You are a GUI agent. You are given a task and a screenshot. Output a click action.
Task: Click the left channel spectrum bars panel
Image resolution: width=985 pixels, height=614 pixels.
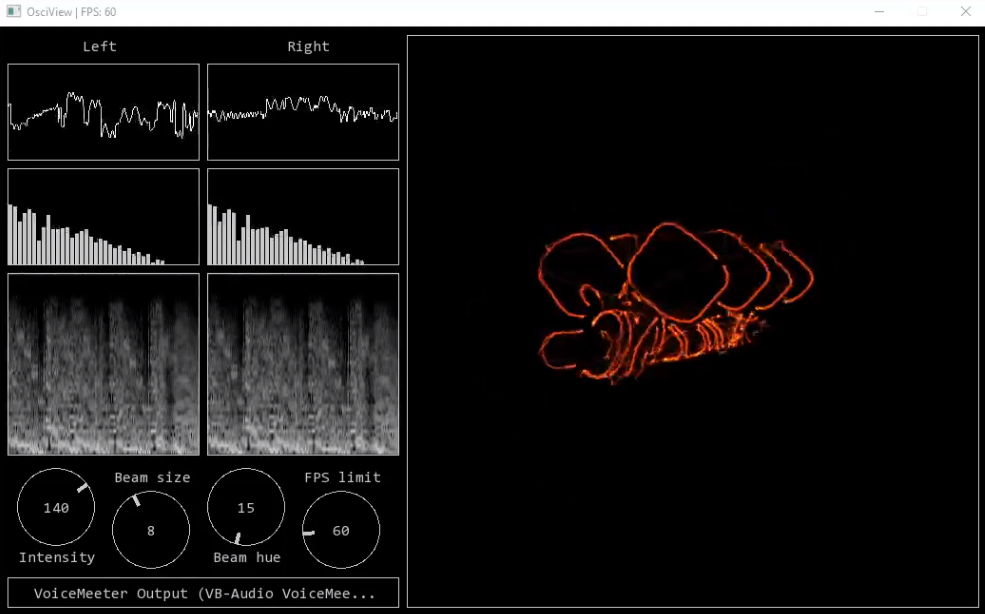[x=104, y=217]
